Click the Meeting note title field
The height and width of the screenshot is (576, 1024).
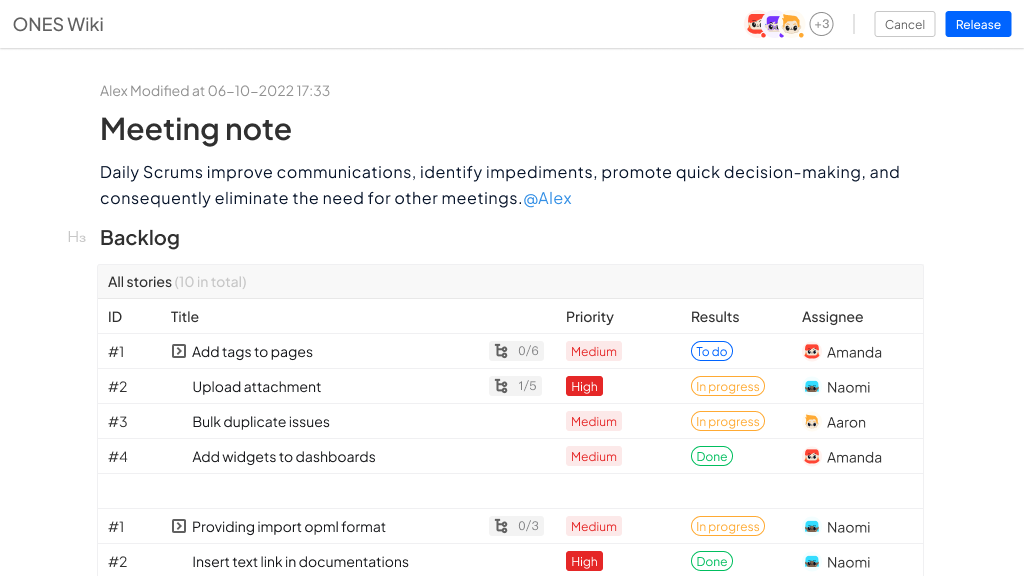[196, 129]
